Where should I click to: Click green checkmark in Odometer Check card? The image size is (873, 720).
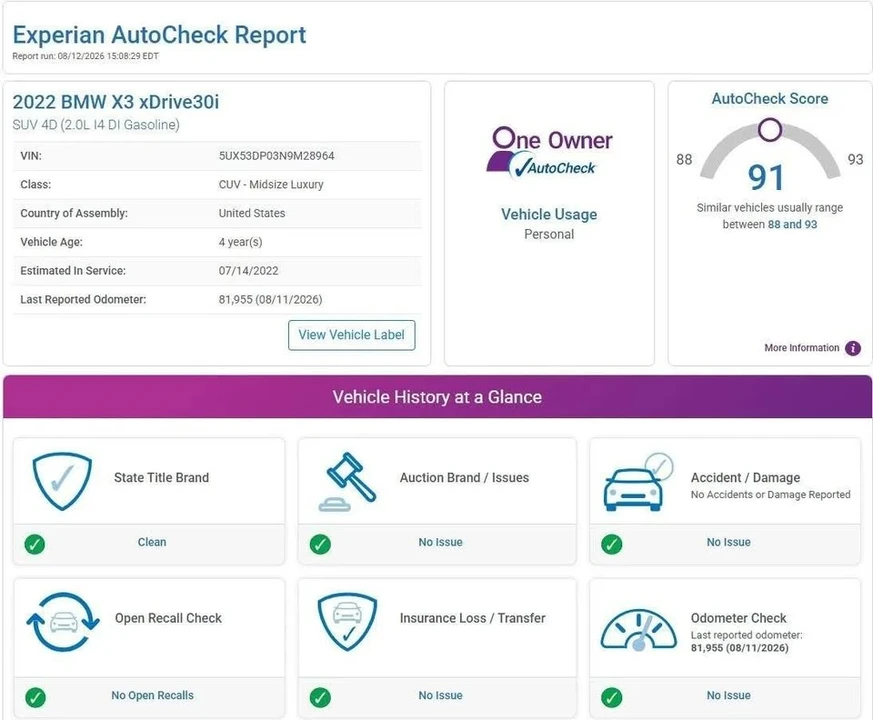pos(611,697)
